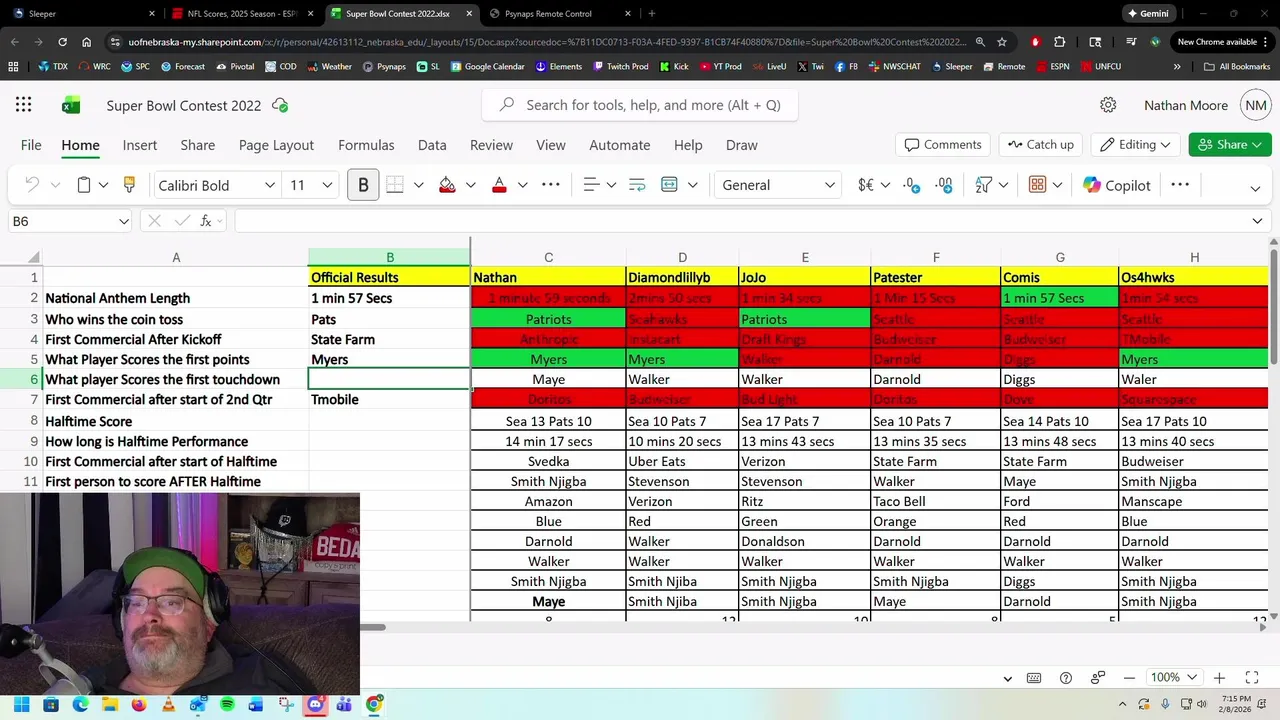Open the File menu
The image size is (1280, 720).
pyautogui.click(x=31, y=145)
